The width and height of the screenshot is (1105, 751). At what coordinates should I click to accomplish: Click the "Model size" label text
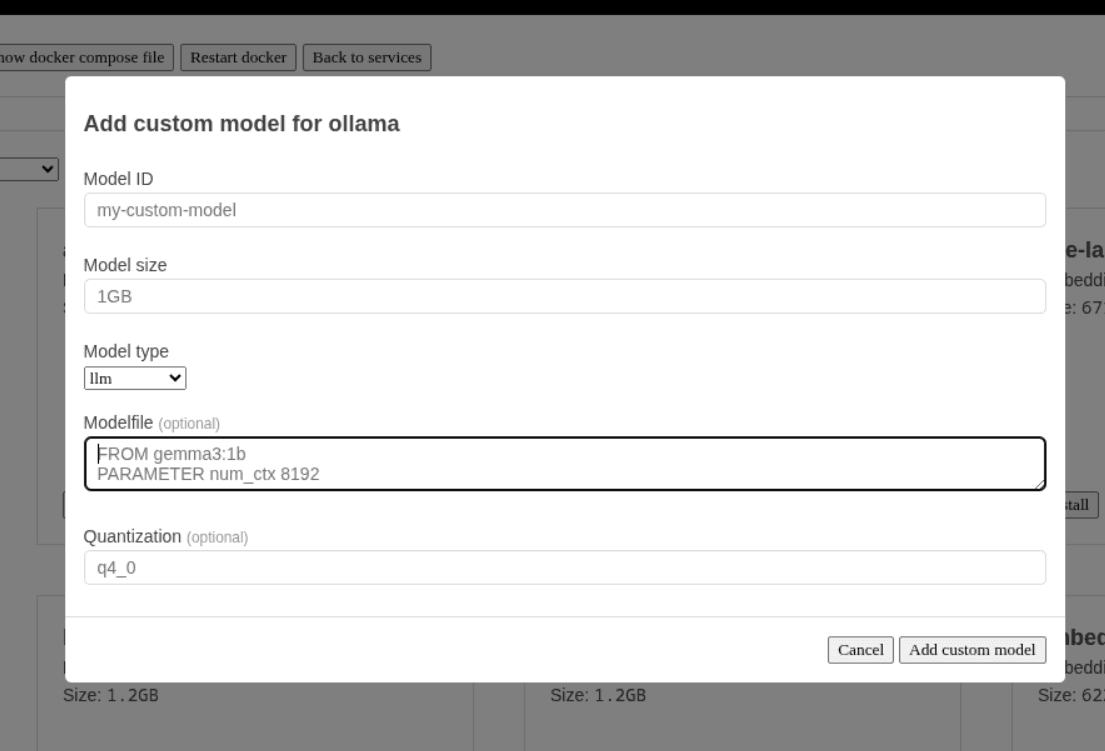coord(125,265)
